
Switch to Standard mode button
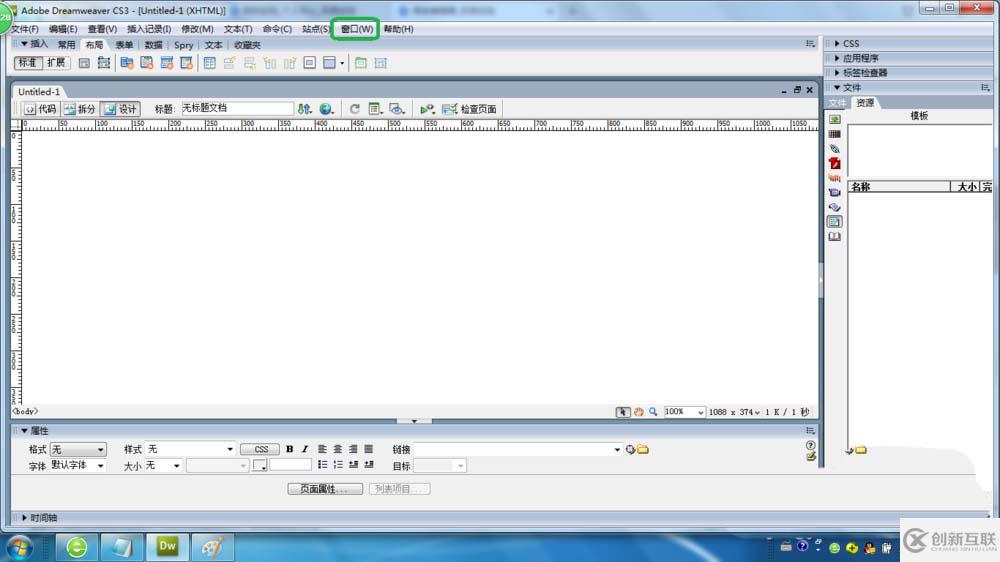pos(27,63)
